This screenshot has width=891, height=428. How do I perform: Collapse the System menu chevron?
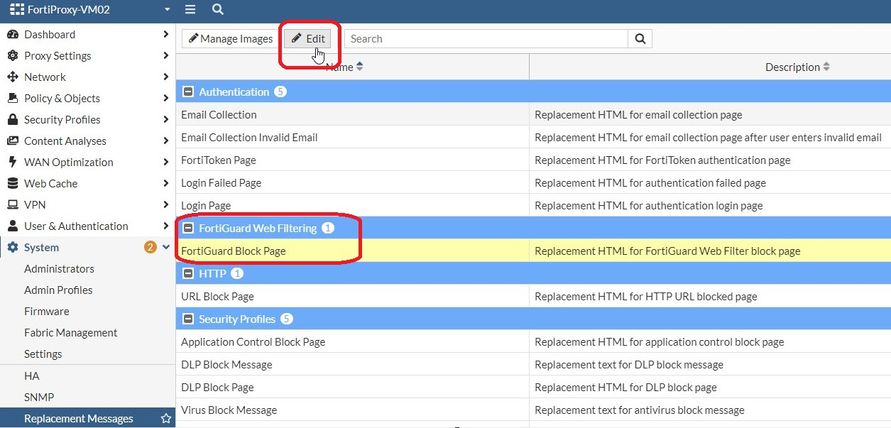tap(166, 247)
